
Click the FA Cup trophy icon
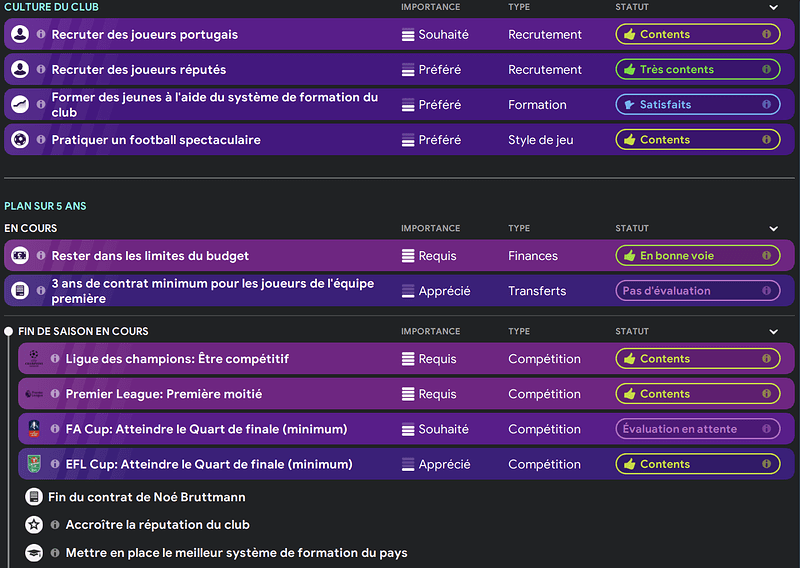34,429
